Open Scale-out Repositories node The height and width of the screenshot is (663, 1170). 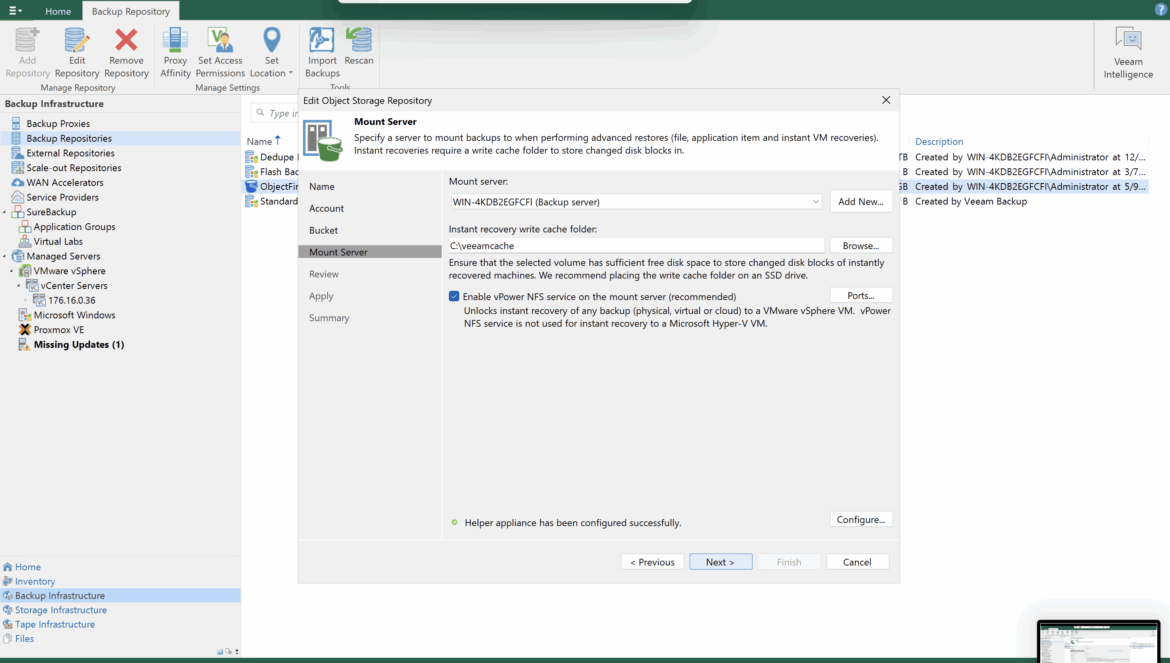[x=73, y=168]
